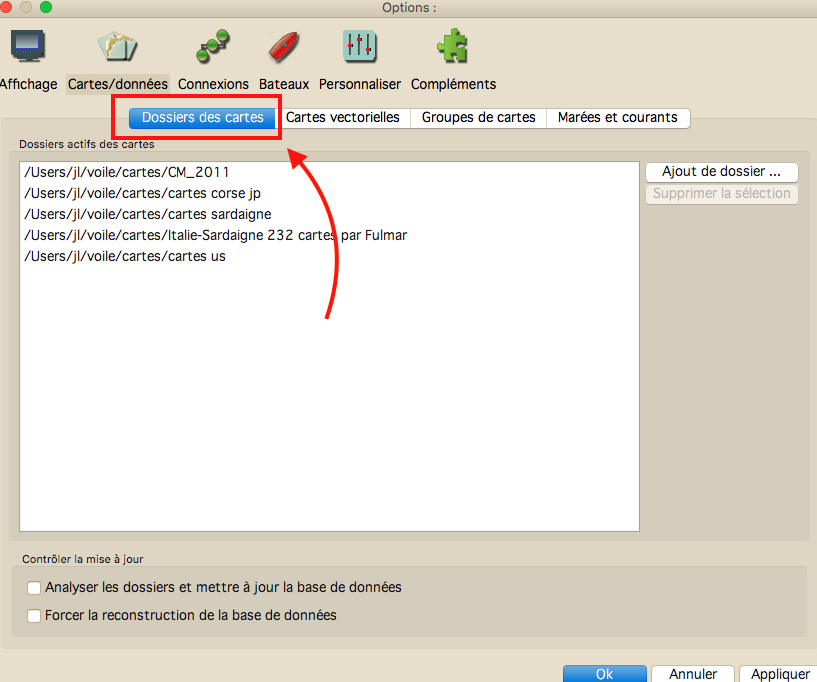
Task: Select the cartes corse jp folder
Action: (142, 193)
